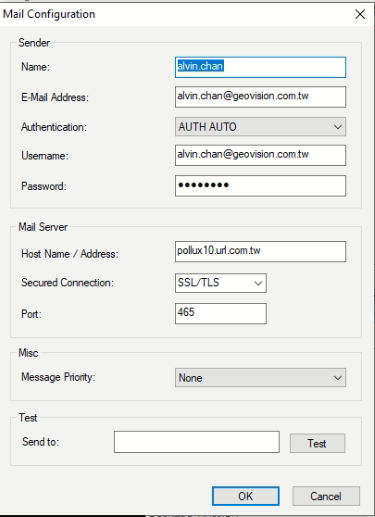Expand the Secured Connection SSL/TLS dropdown
This screenshot has width=375, height=517.
coord(221,283)
